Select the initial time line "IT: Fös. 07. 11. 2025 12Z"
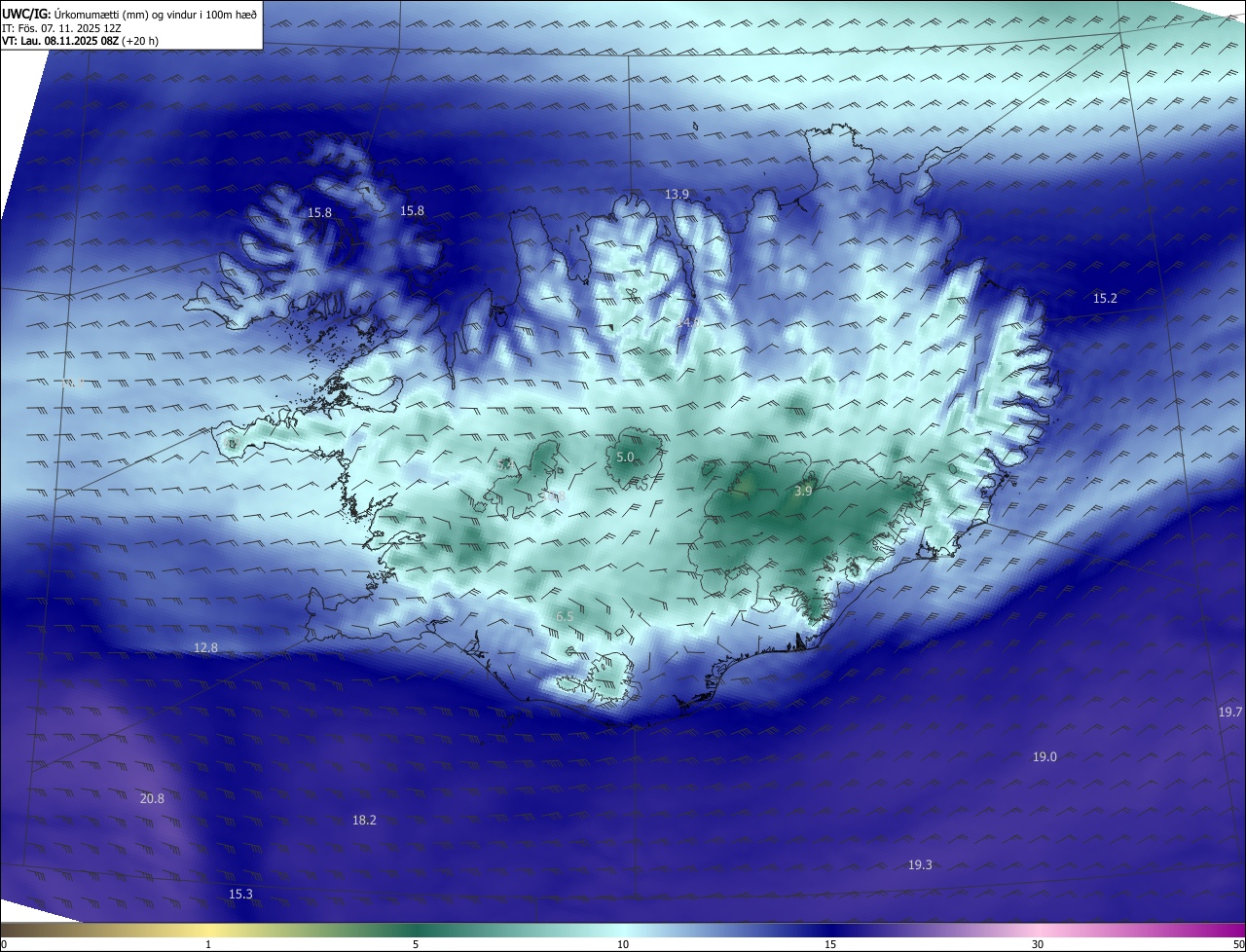 [59, 27]
